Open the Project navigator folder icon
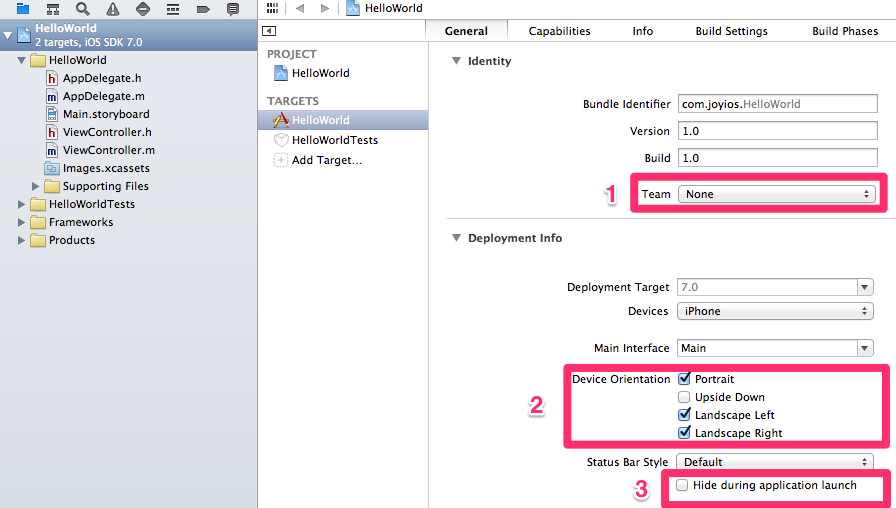Image resolution: width=896 pixels, height=508 pixels. point(23,9)
